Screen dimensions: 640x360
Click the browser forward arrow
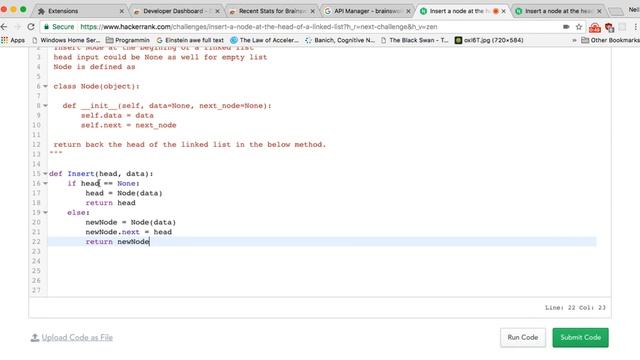[18, 27]
